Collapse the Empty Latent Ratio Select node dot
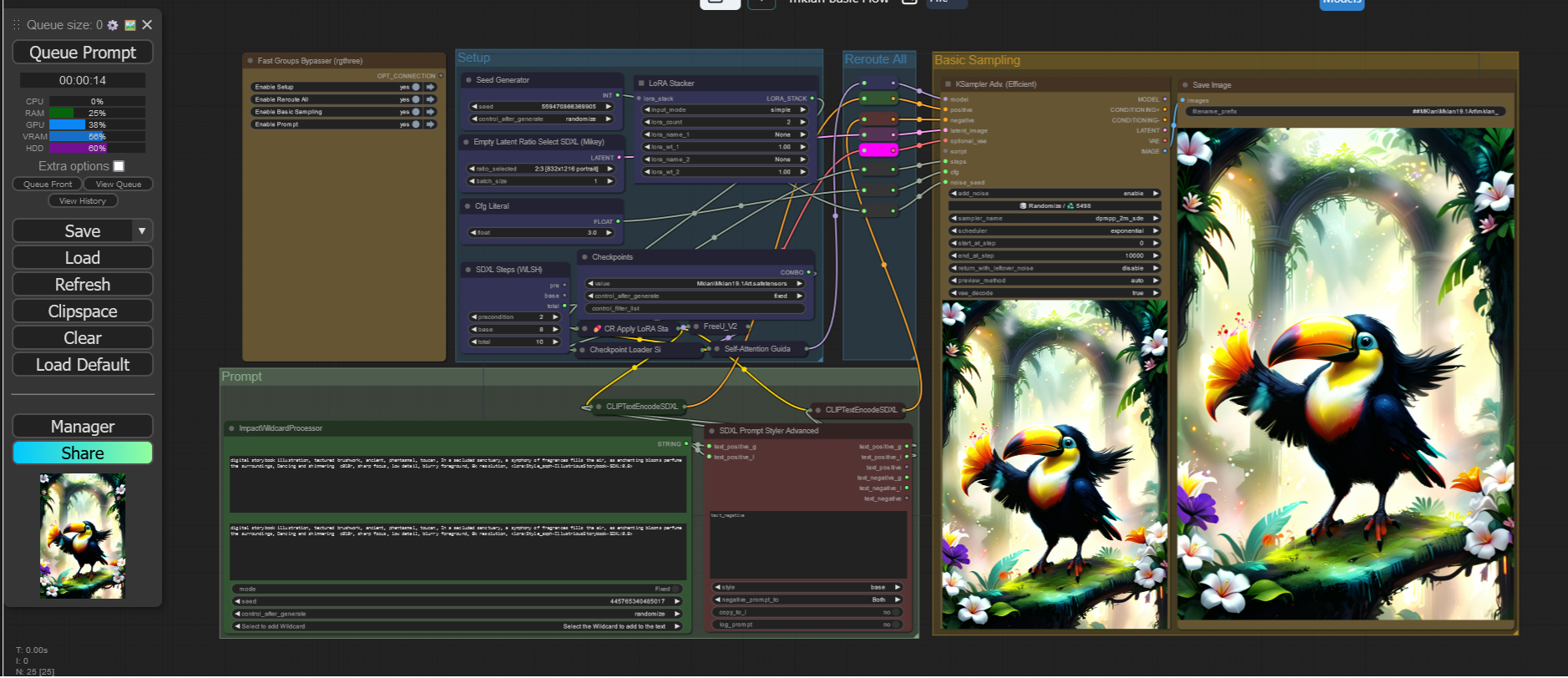Image resolution: width=1568 pixels, height=678 pixels. click(x=466, y=142)
